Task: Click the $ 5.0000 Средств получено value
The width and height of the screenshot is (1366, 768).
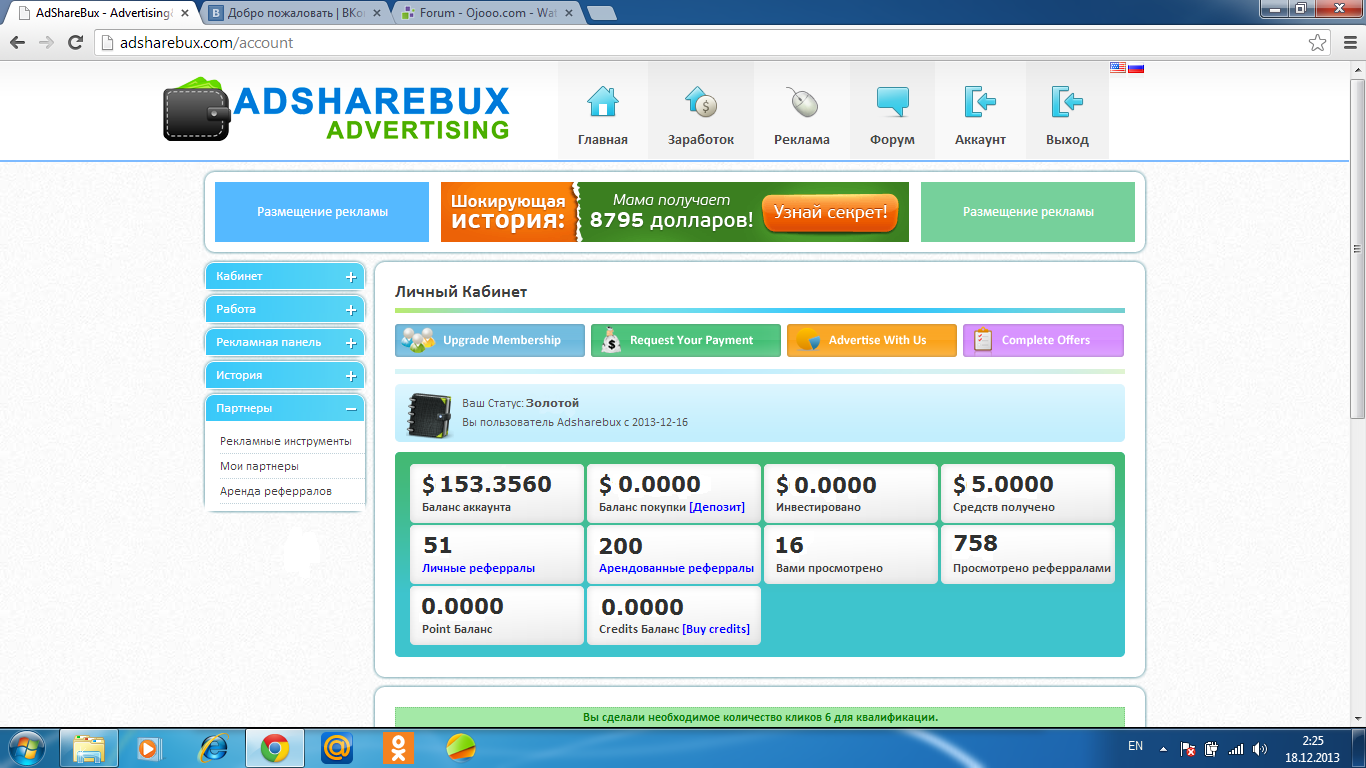Action: point(1003,484)
